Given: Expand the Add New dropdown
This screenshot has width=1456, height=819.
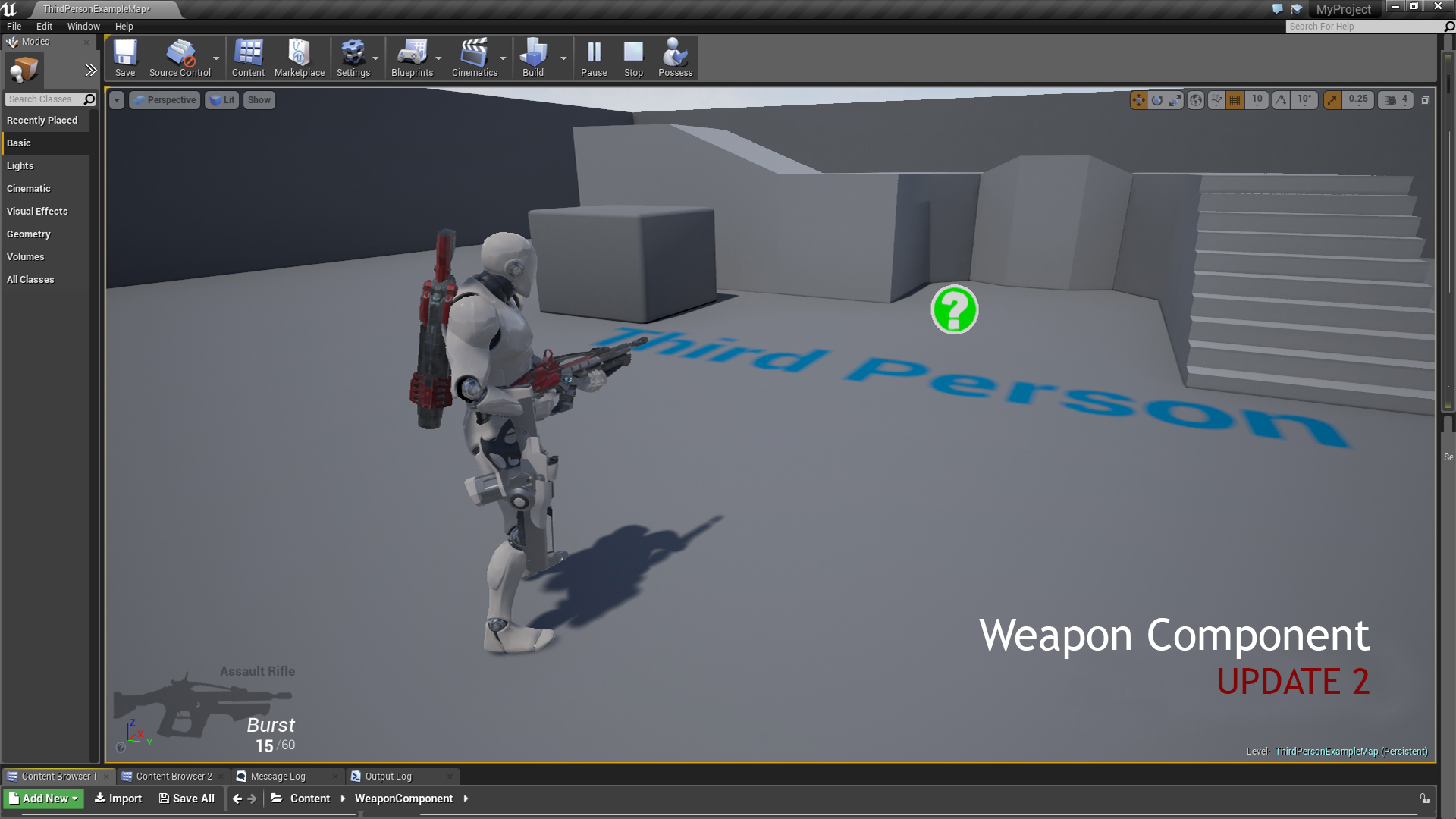Looking at the screenshot, I should tap(43, 799).
